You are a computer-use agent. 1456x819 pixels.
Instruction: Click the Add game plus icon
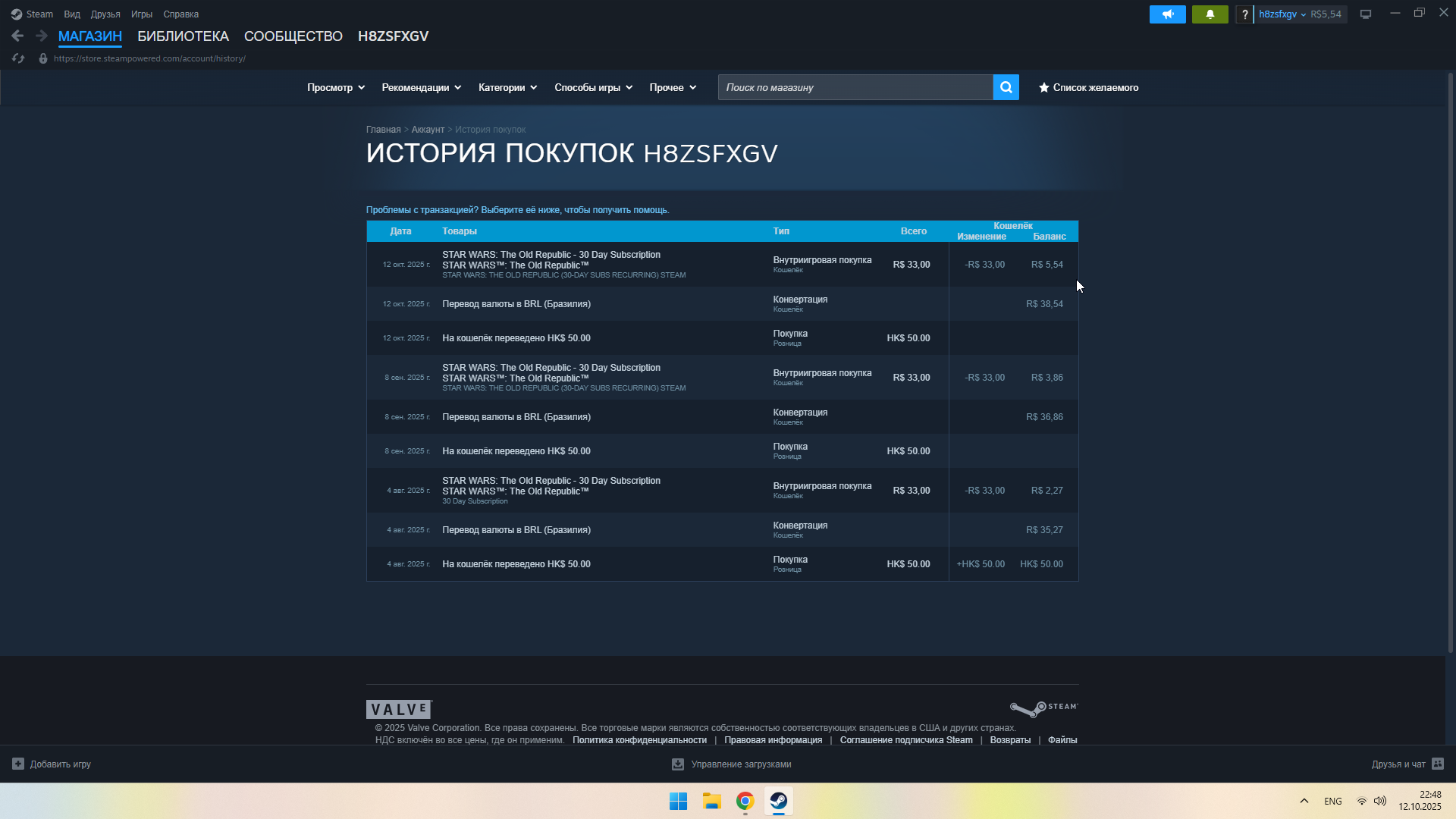(18, 764)
